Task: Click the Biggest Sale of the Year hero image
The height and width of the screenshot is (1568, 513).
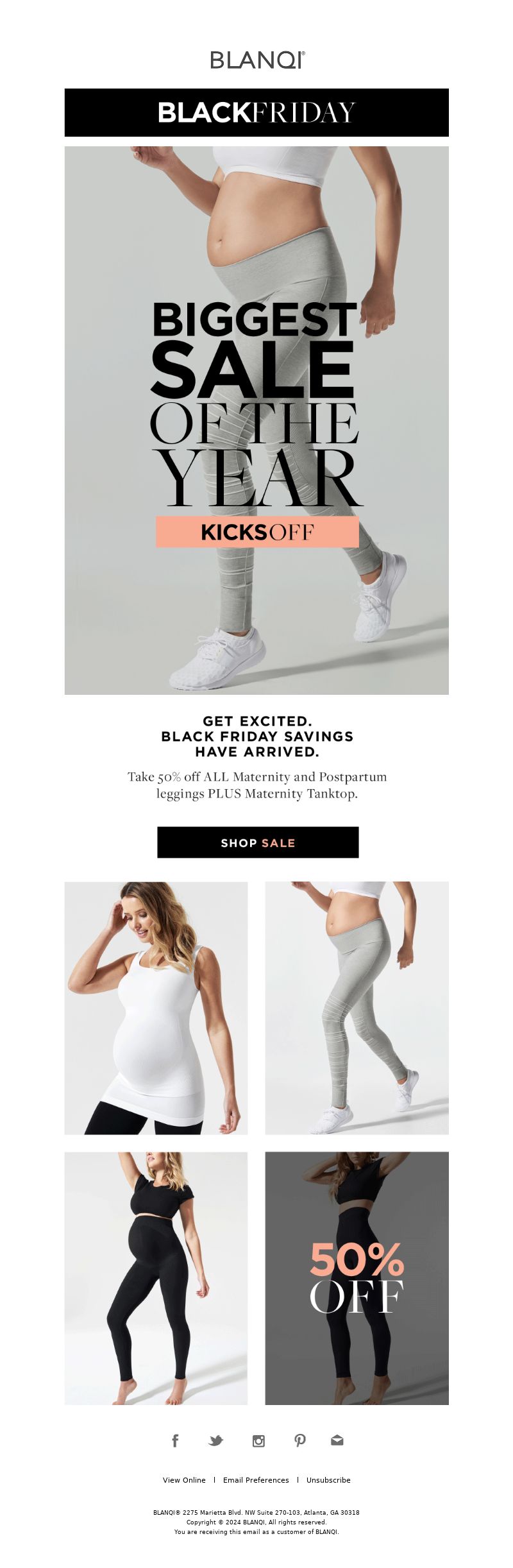Action: click(x=256, y=420)
